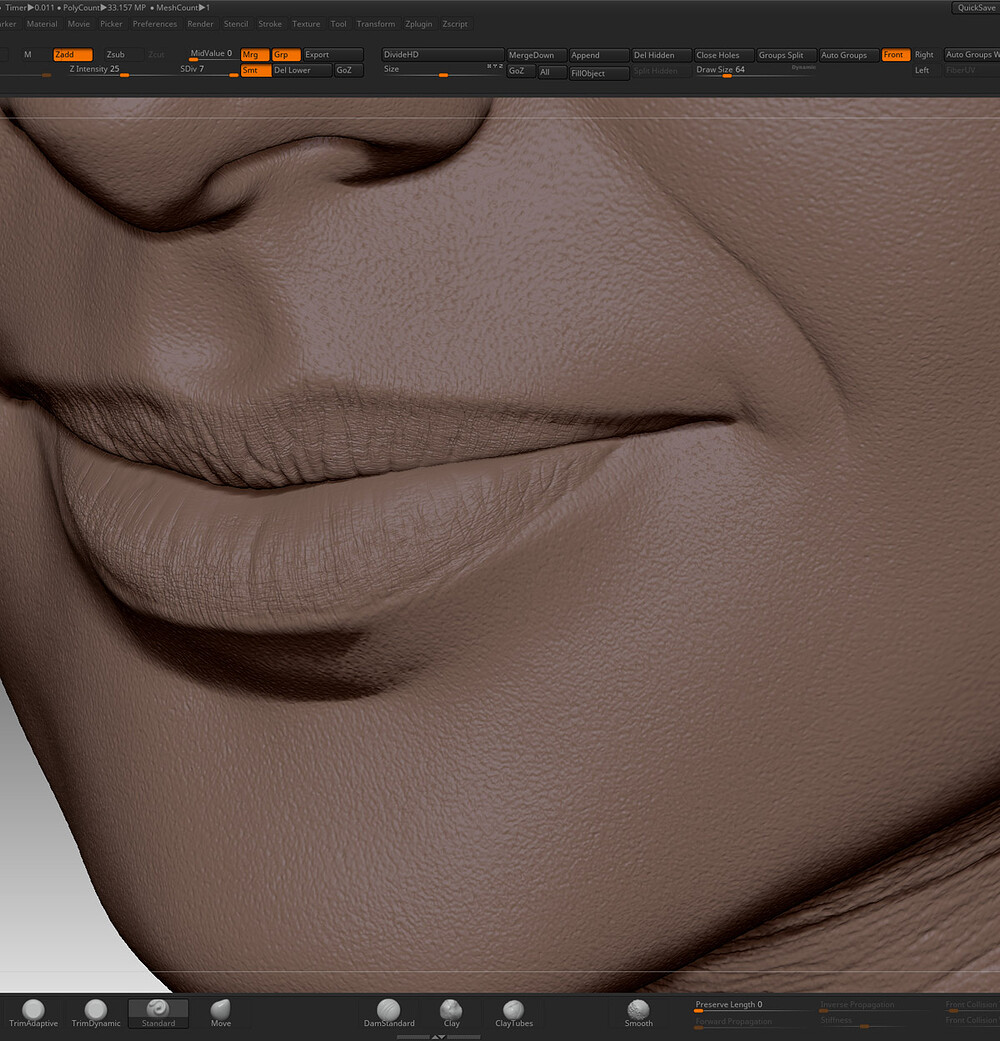Click the GoZ button beside Del Lower

click(349, 70)
